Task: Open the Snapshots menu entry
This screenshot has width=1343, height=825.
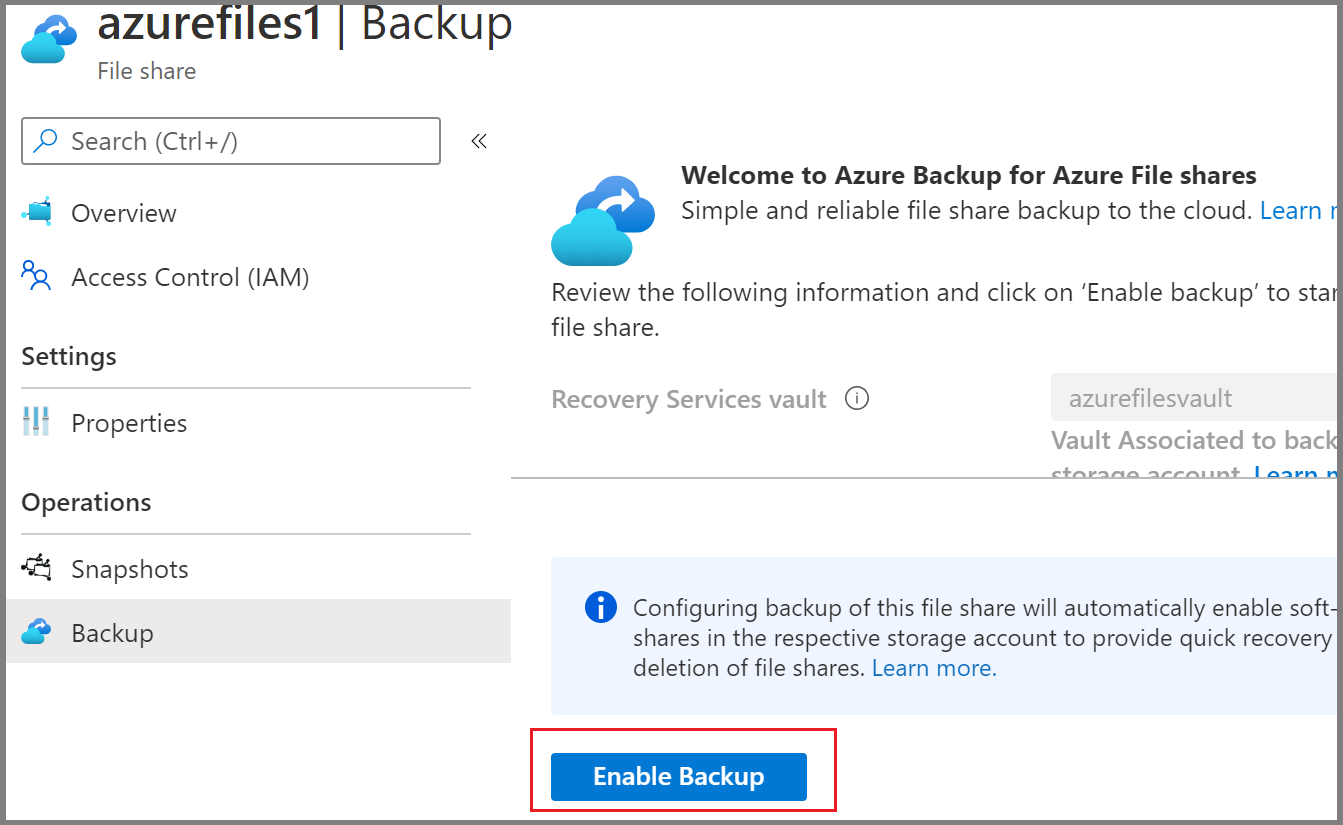Action: (129, 568)
